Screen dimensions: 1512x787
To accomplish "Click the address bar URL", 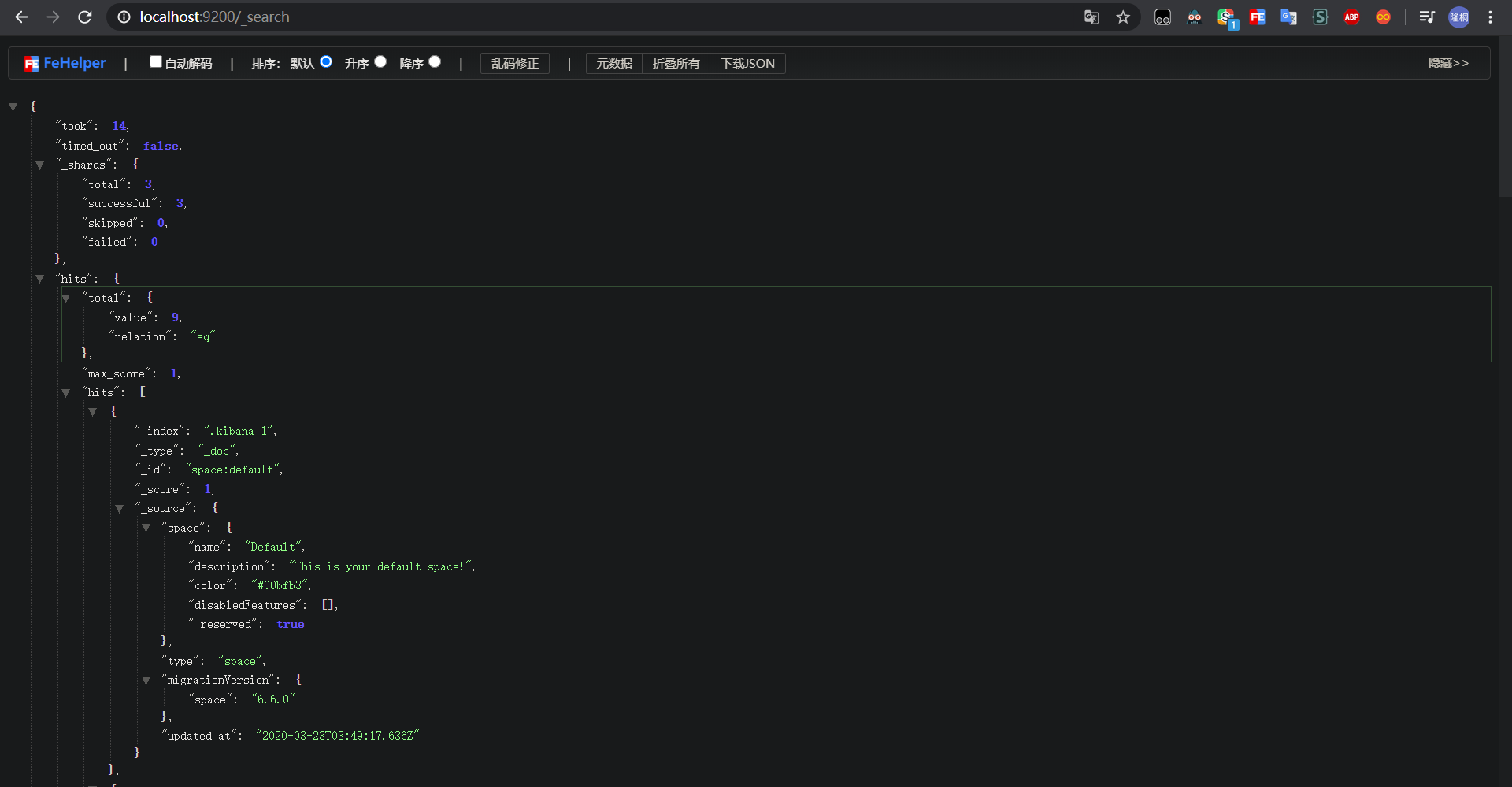I will (x=214, y=17).
